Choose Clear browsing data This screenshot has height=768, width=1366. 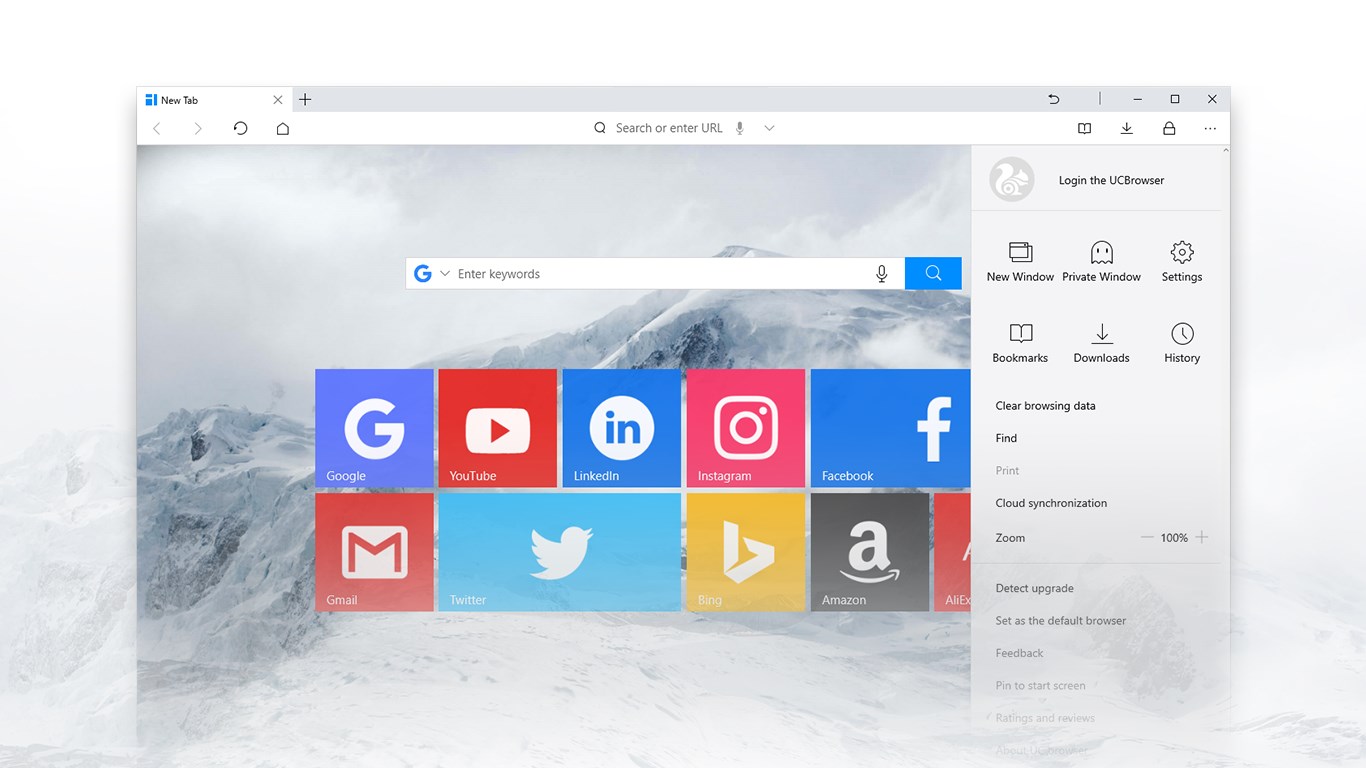(x=1045, y=406)
